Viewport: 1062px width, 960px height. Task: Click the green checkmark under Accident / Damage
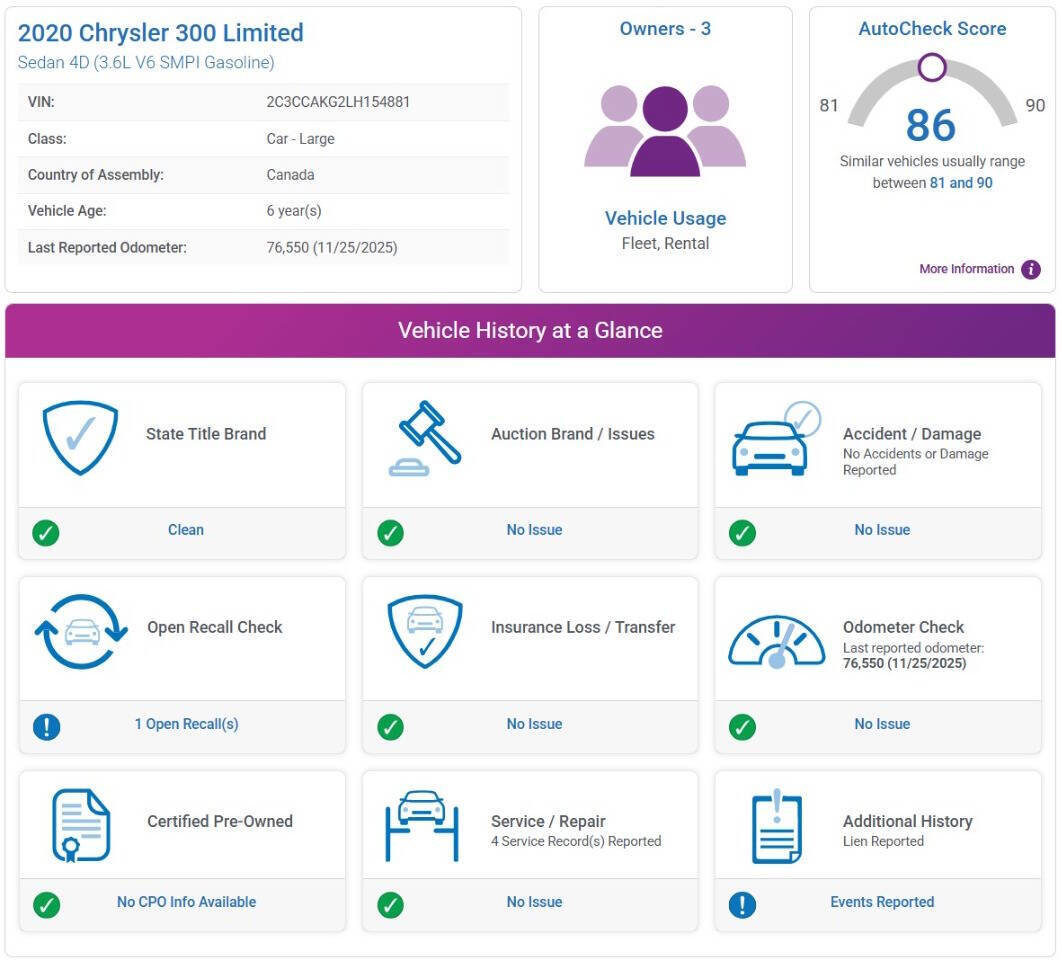pyautogui.click(x=742, y=532)
